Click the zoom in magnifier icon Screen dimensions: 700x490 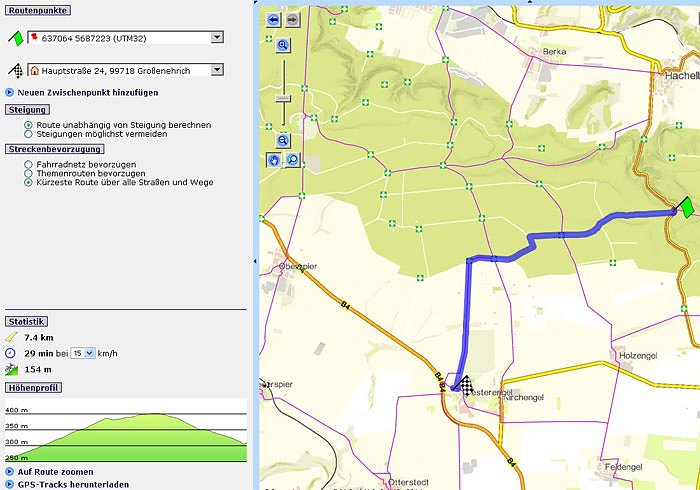(283, 45)
